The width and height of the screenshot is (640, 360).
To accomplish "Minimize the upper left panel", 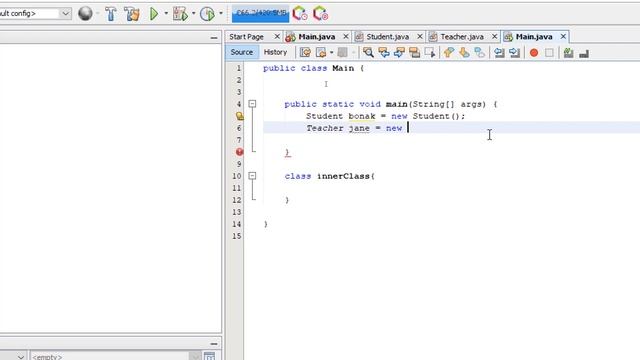I will pos(214,38).
